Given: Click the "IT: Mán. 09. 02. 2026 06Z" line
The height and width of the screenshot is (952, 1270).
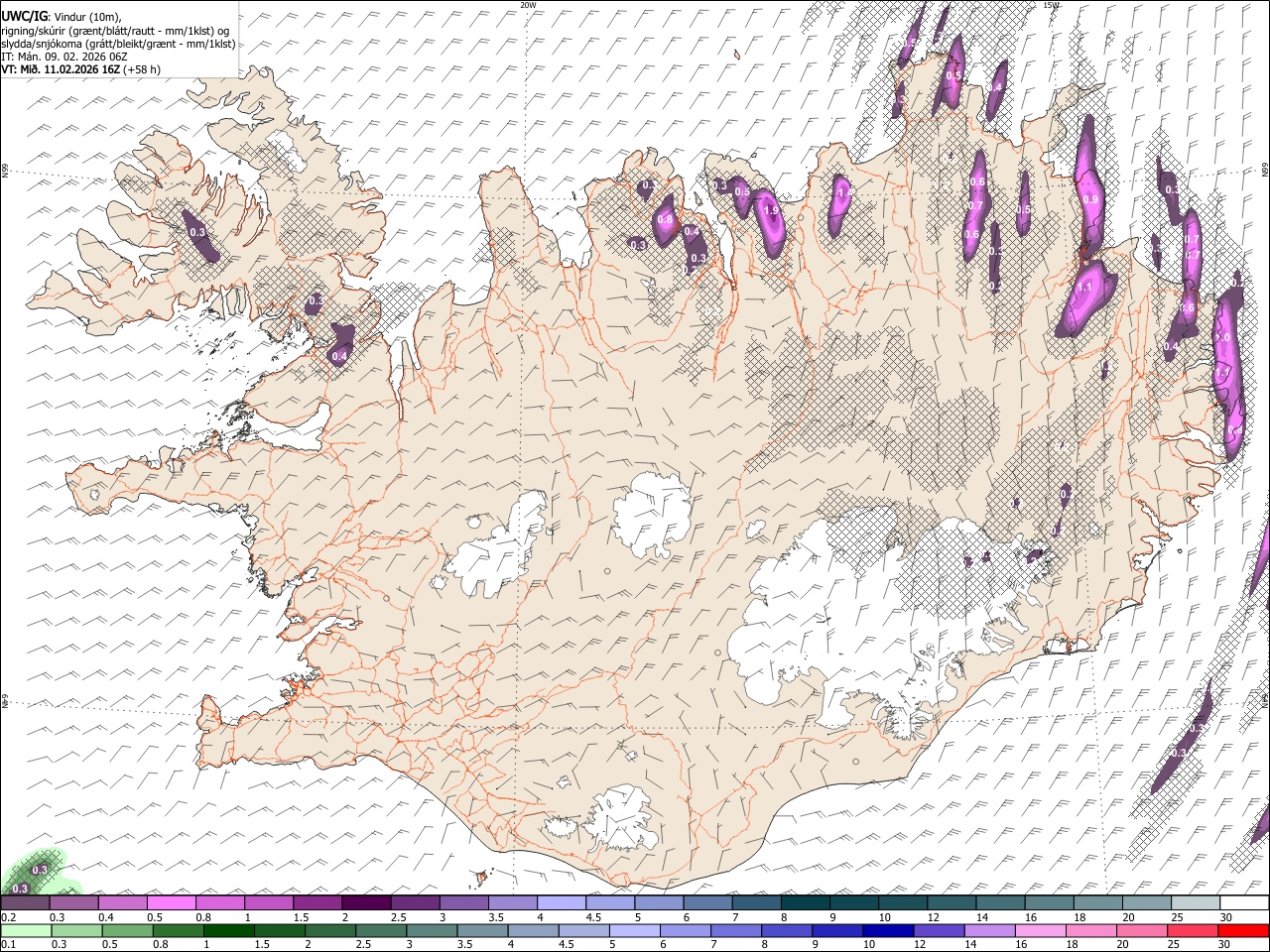Looking at the screenshot, I should tap(64, 57).
